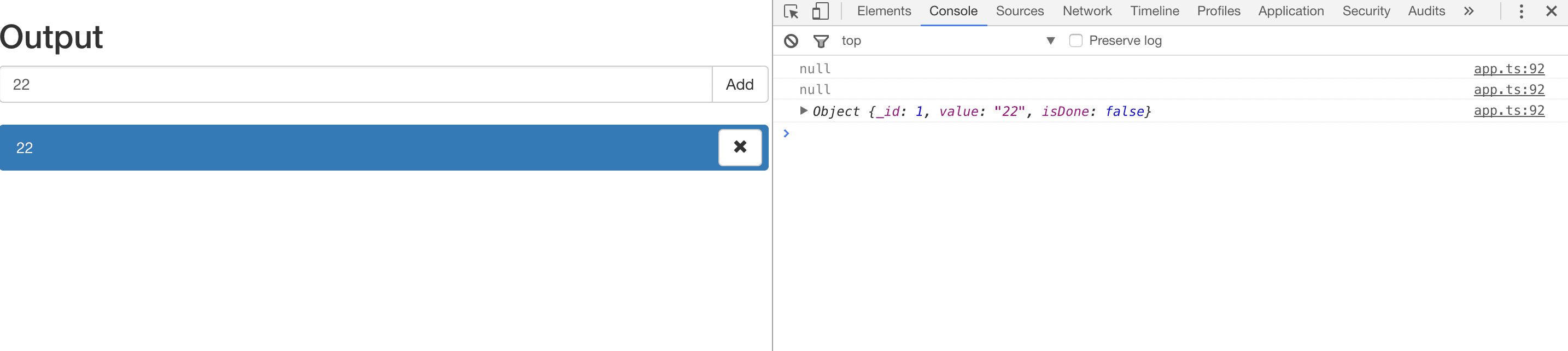Enable the Preserve log checkbox
Image resolution: width=1568 pixels, height=351 pixels.
[1075, 41]
